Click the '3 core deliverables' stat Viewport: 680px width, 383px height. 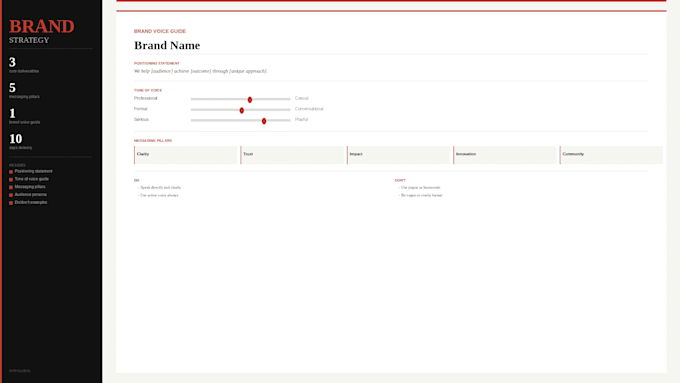point(24,65)
